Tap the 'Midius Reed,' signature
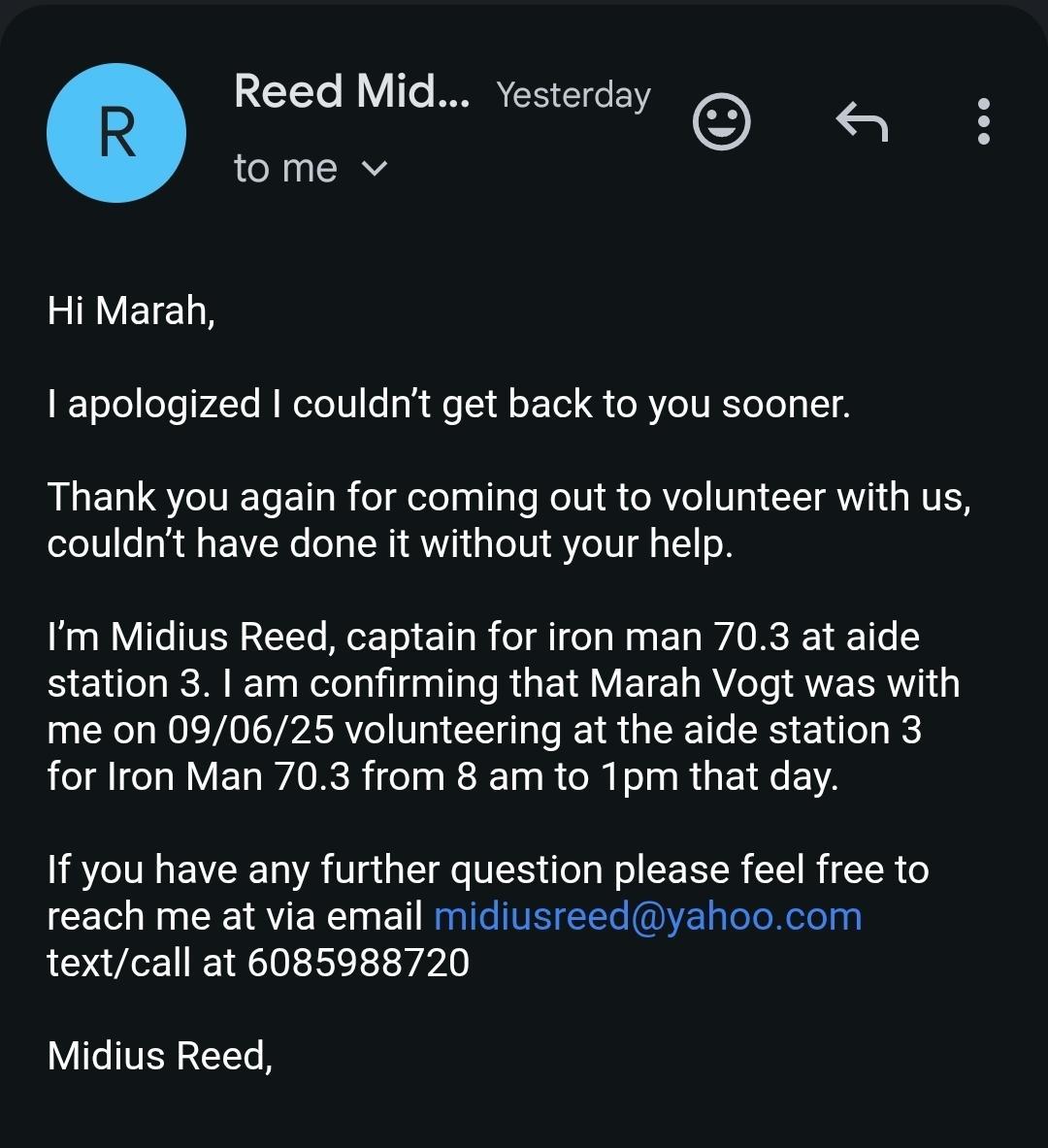 pos(160,1057)
